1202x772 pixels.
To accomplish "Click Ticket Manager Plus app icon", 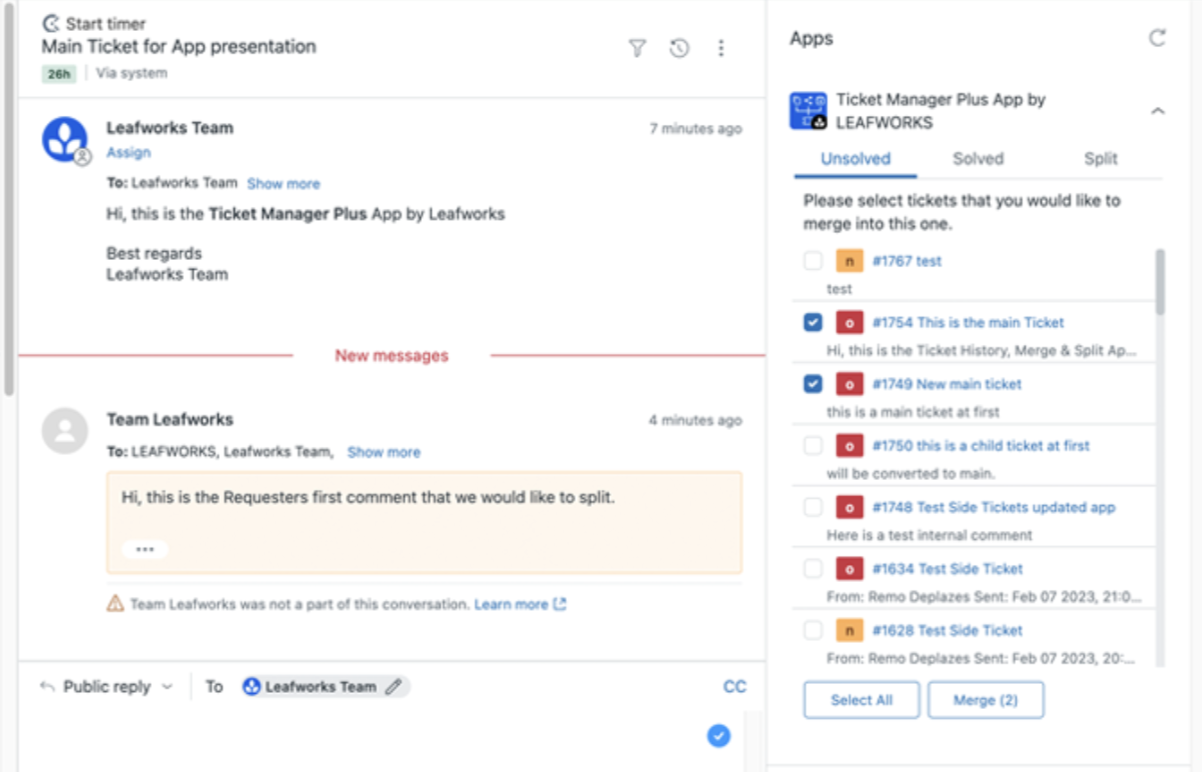I will tap(808, 111).
